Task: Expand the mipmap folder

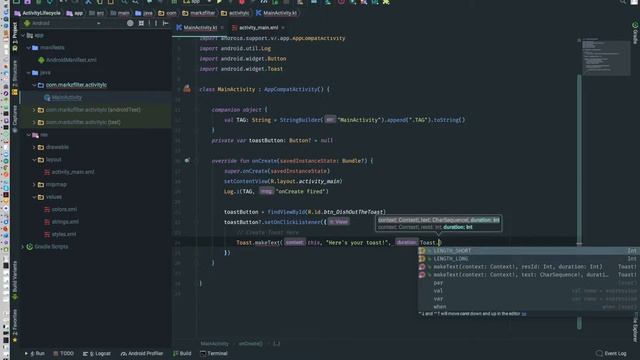Action: click(34, 184)
